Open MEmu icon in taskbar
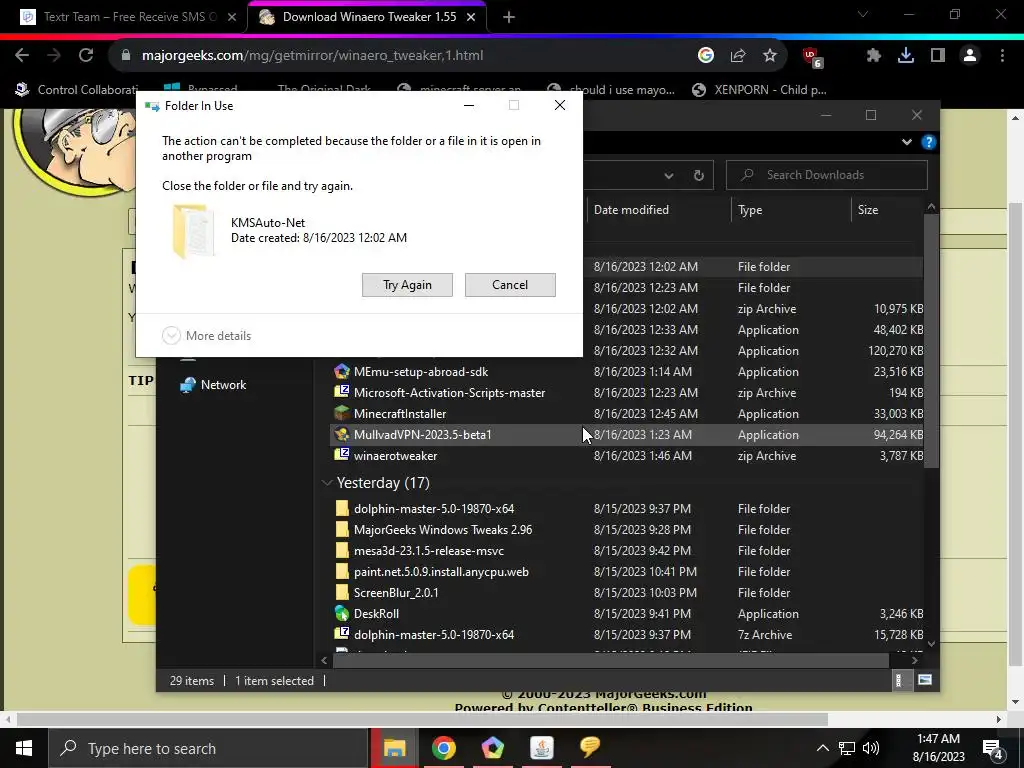Image resolution: width=1024 pixels, height=768 pixels. [492, 748]
